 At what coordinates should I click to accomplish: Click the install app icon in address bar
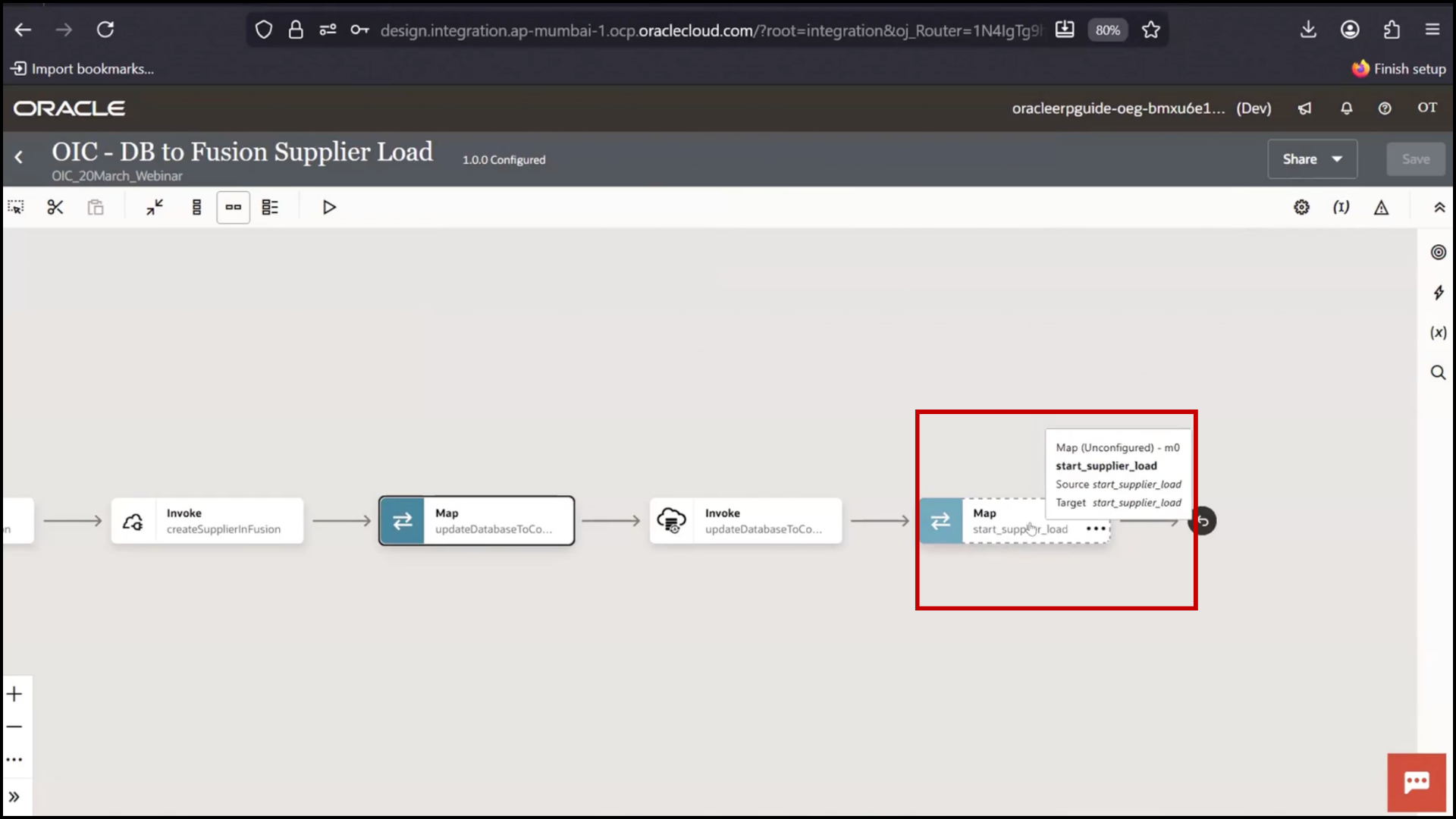(x=1065, y=30)
